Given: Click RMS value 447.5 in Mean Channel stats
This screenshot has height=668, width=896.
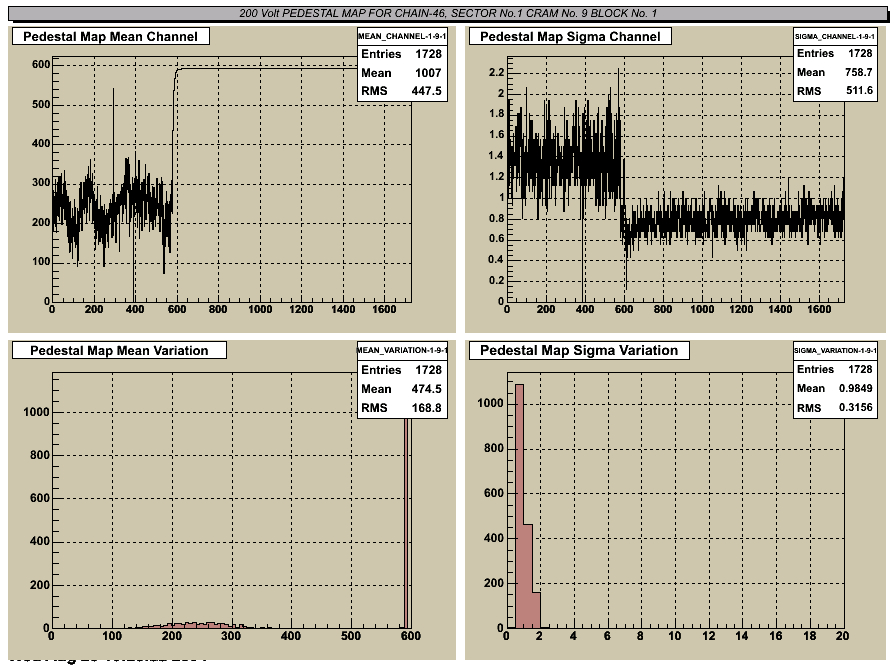Looking at the screenshot, I should coord(426,91).
